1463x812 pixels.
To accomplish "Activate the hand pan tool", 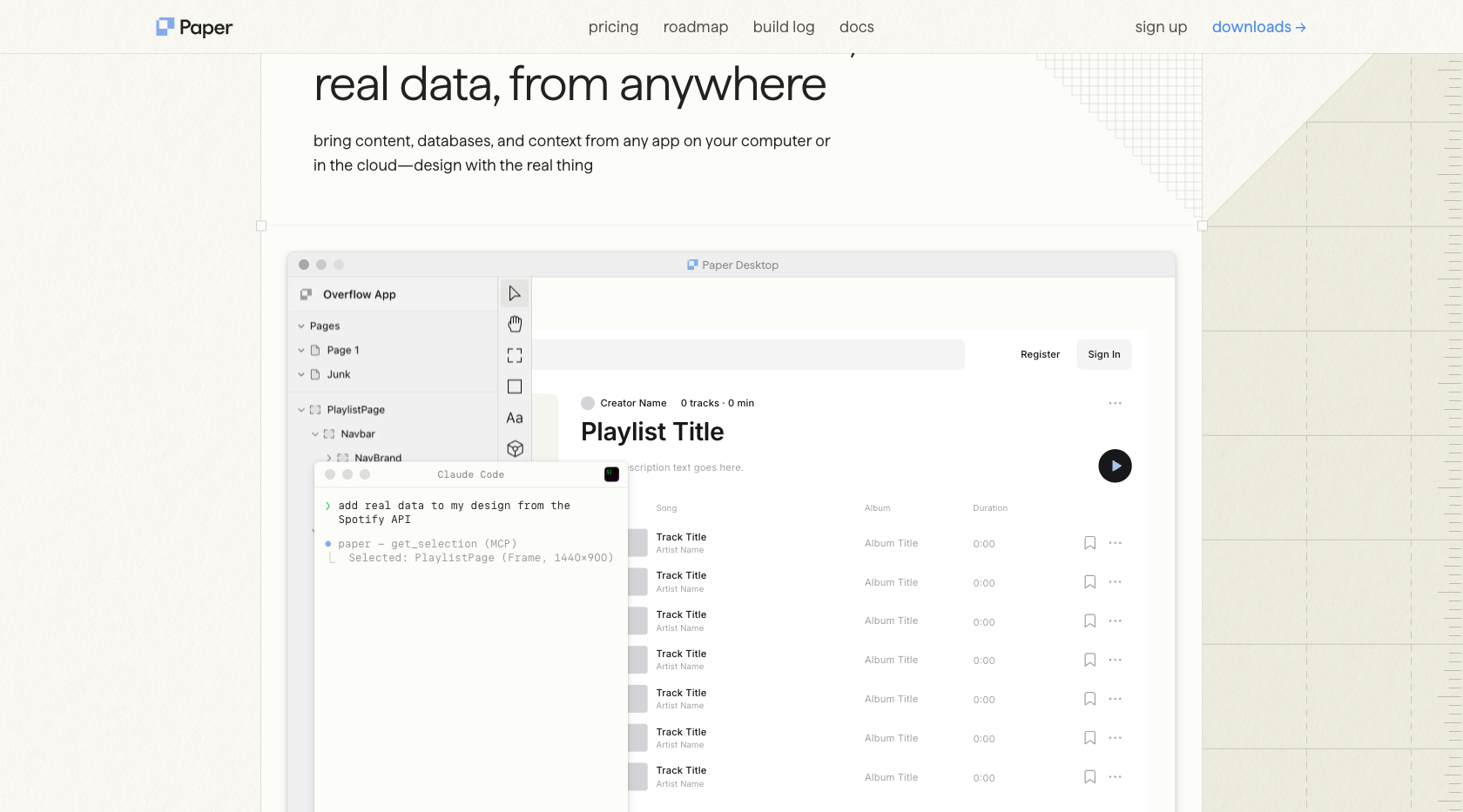I will tap(514, 324).
